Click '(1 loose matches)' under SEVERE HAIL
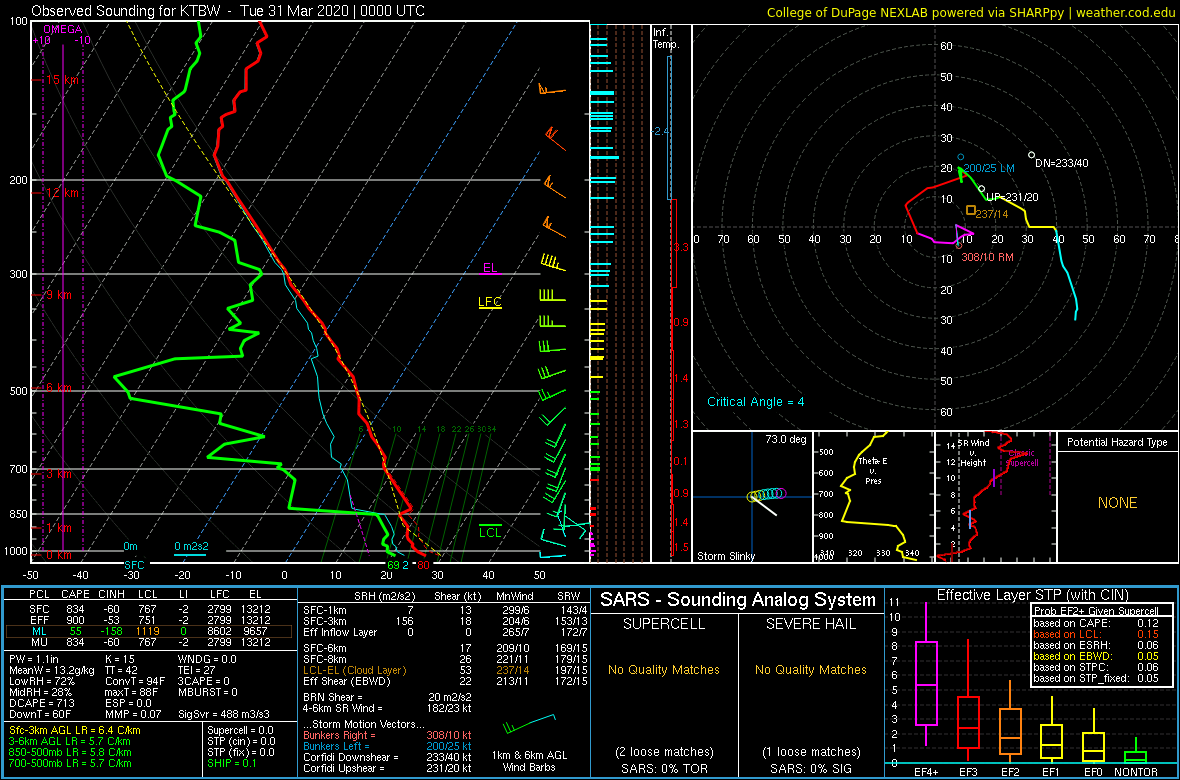The width and height of the screenshot is (1180, 780). click(811, 751)
